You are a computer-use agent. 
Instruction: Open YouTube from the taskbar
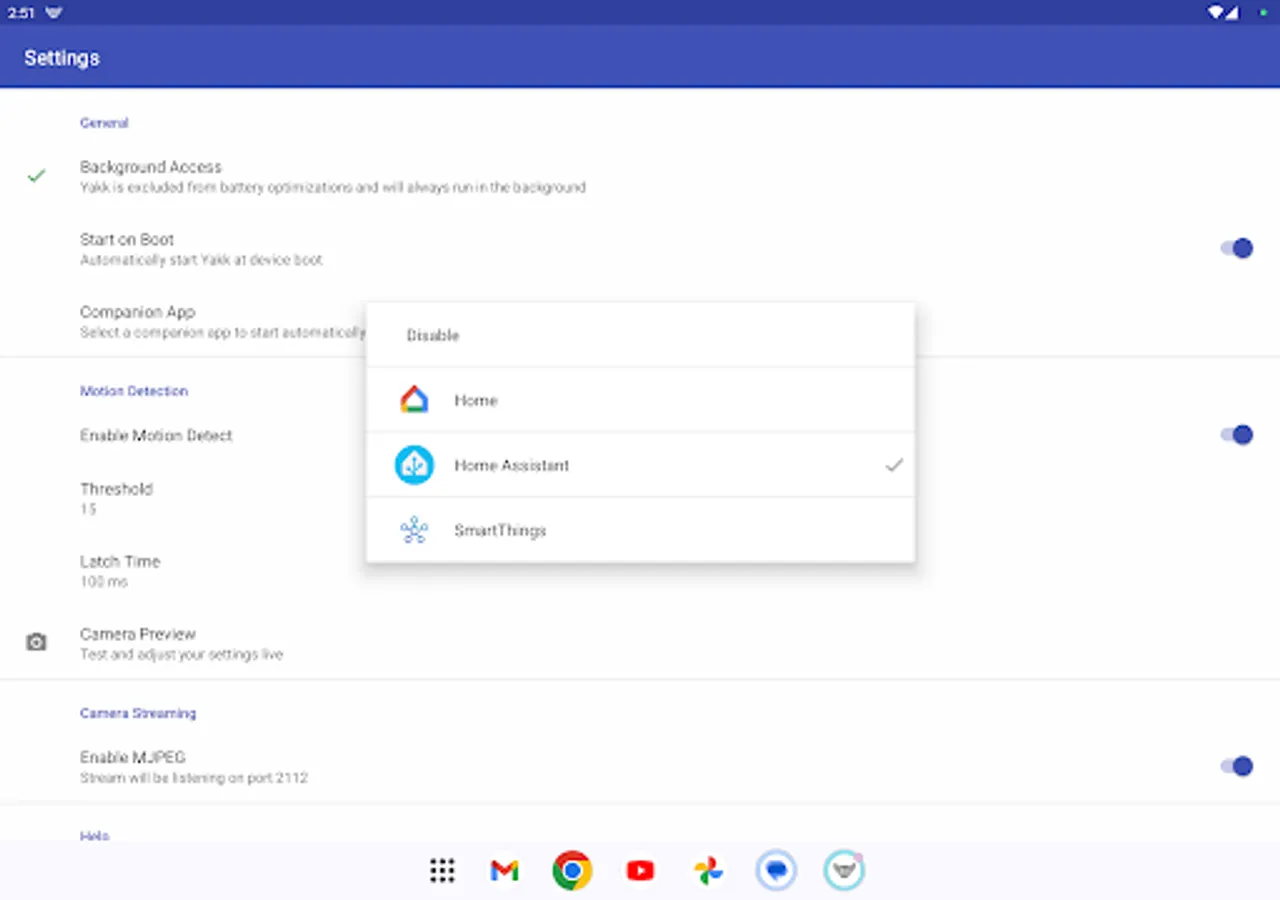[640, 870]
